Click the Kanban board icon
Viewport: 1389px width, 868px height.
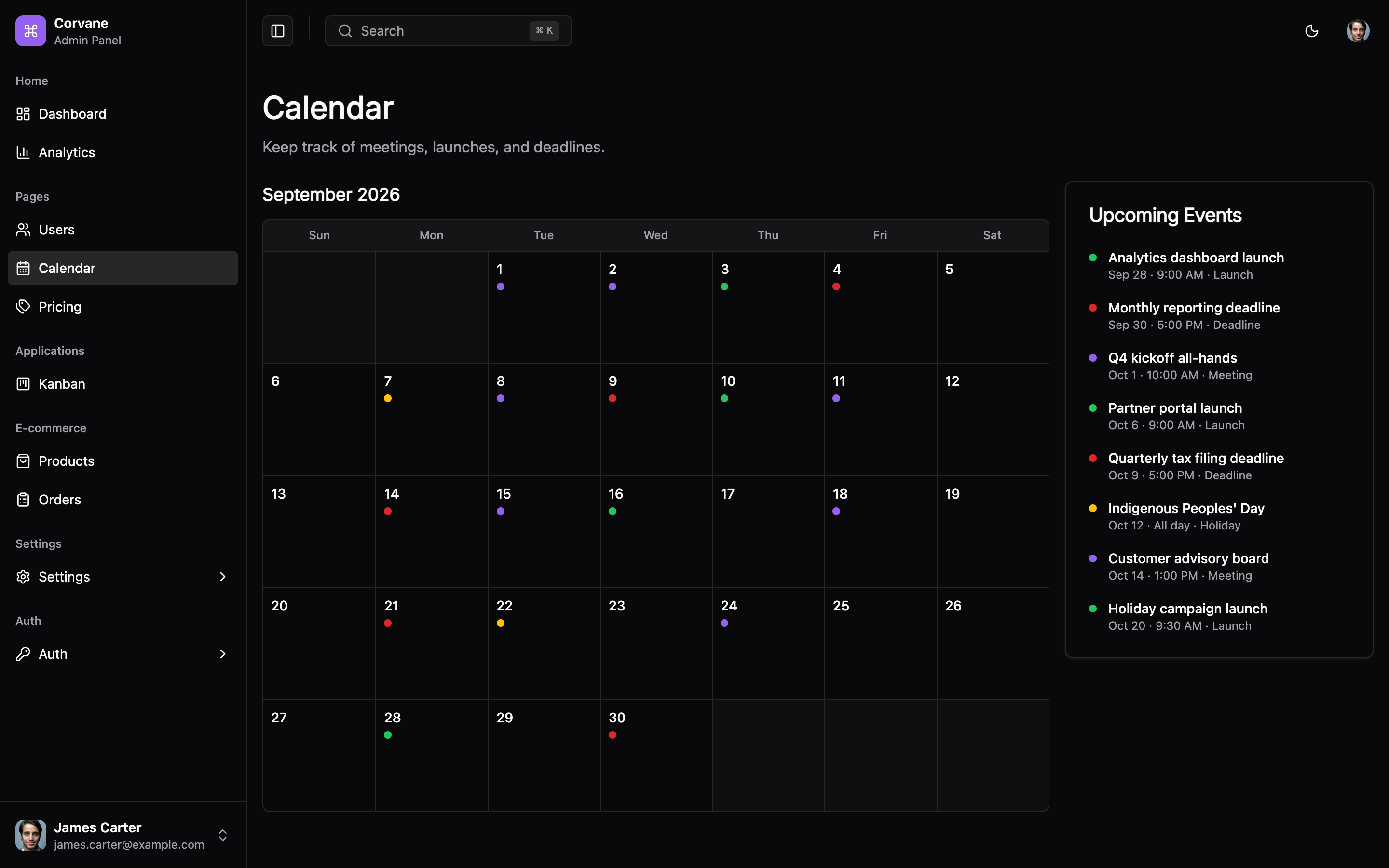[23, 384]
